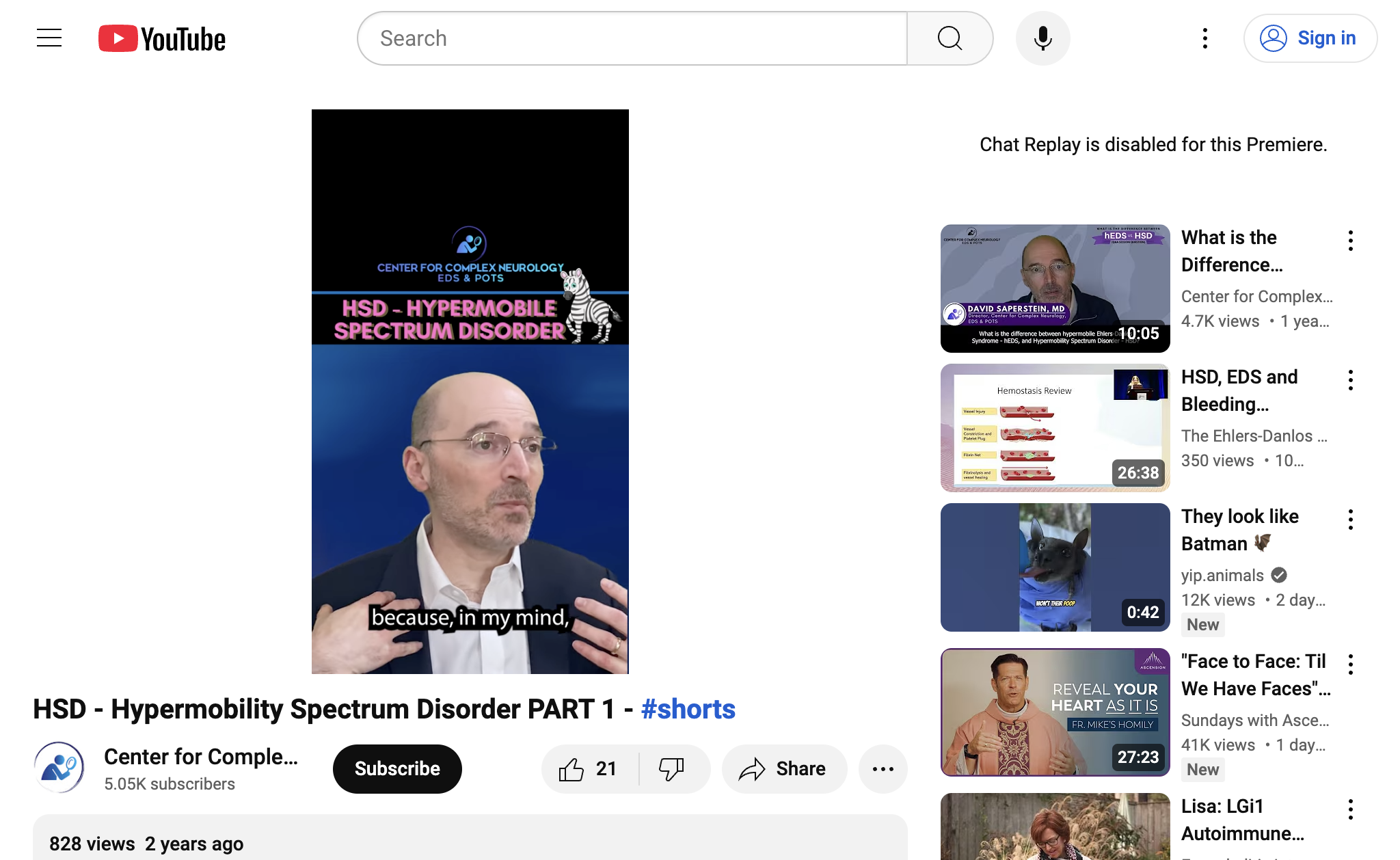Screen dimensions: 1400x860
Task: Click the video player area
Action: (470, 391)
